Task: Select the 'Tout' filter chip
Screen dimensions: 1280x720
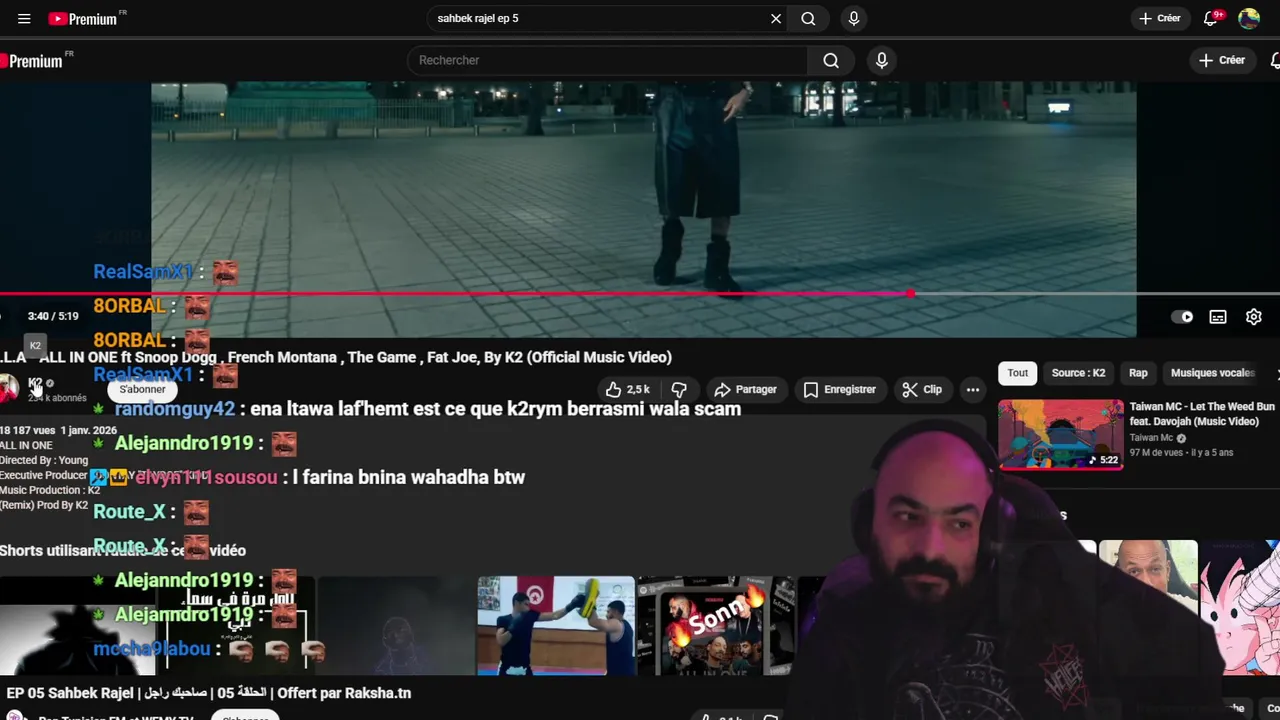Action: click(x=1017, y=373)
